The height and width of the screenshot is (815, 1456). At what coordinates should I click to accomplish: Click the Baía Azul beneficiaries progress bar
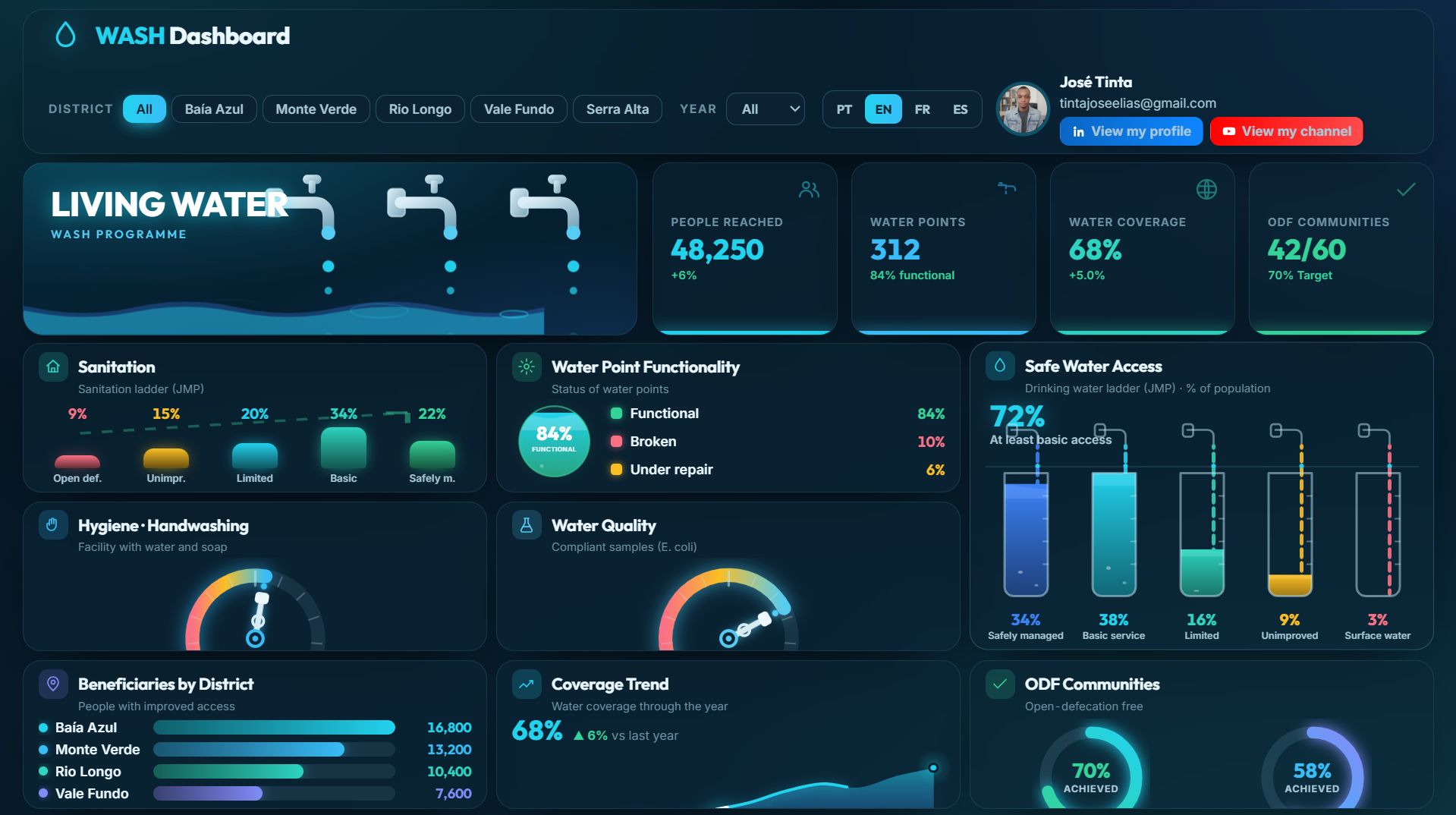click(x=274, y=728)
